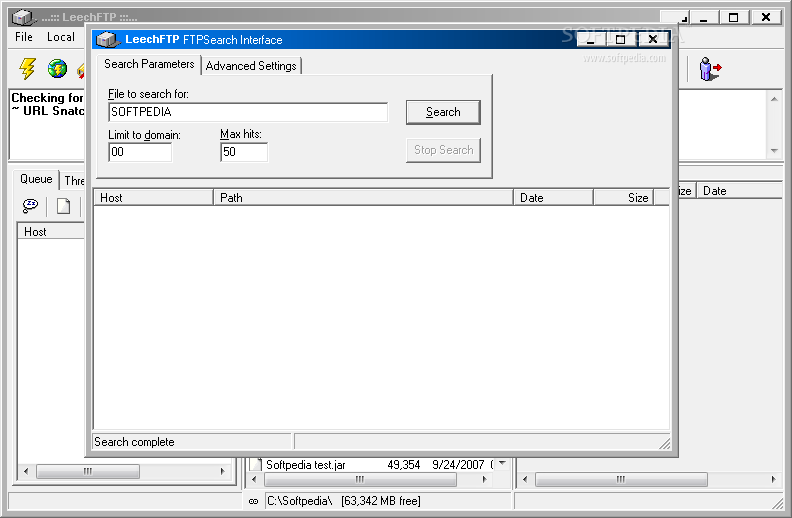Image resolution: width=792 pixels, height=518 pixels.
Task: Click the Queue pane horizontal scrollbar thumb
Action: click(x=87, y=472)
